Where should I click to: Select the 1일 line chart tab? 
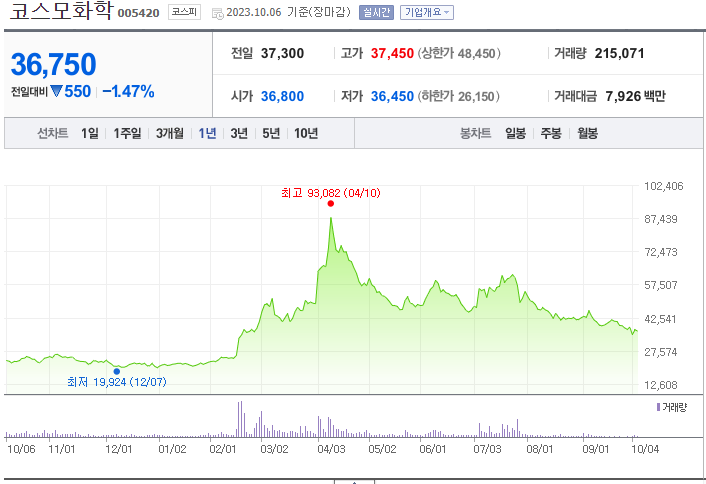[90, 133]
